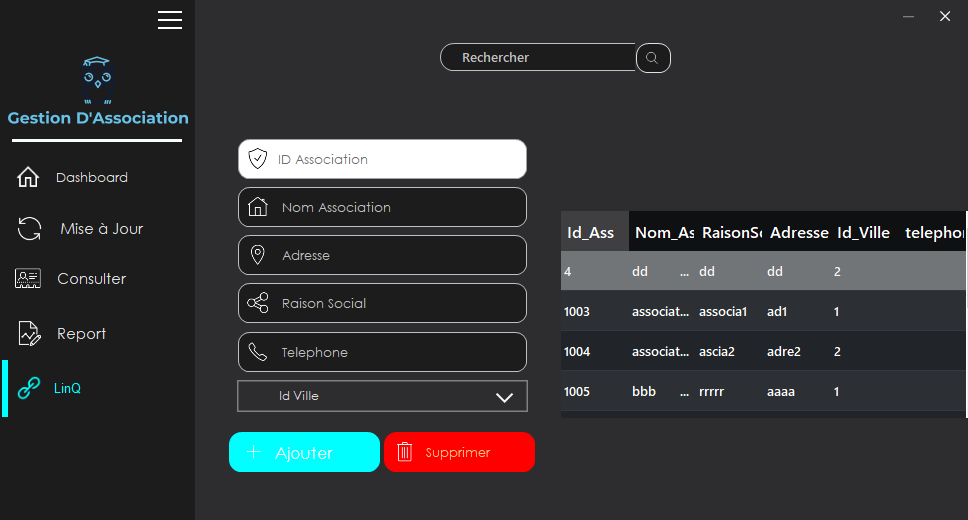Sort by the Id_Ass column header
968x520 pixels.
(594, 232)
